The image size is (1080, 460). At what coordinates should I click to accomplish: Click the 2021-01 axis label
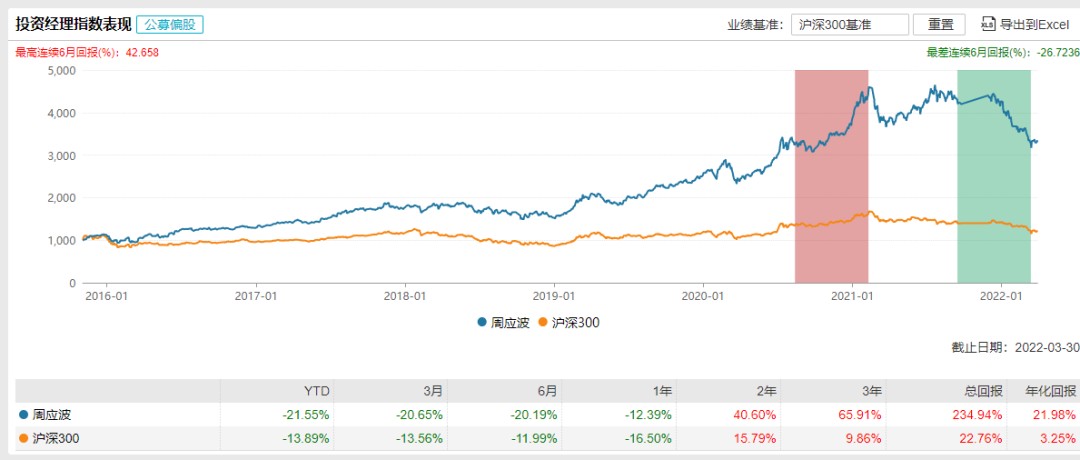point(852,295)
